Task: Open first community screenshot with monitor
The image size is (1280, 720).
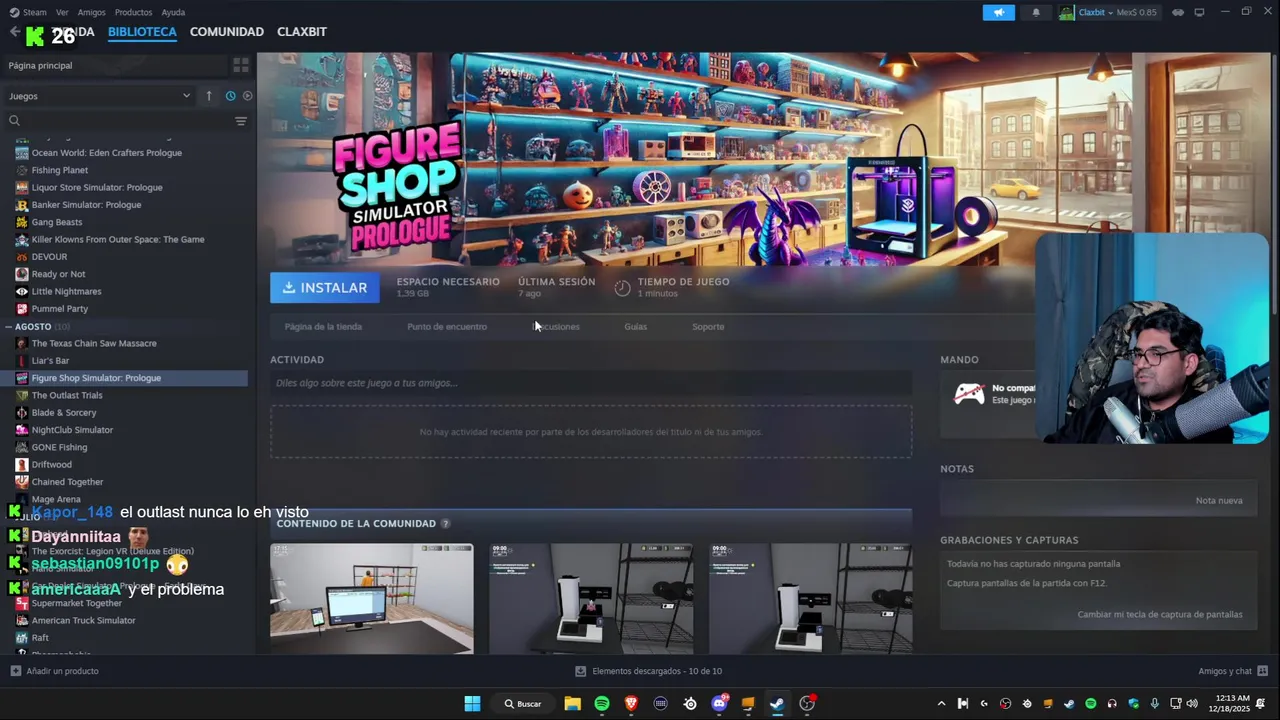Action: [x=371, y=599]
